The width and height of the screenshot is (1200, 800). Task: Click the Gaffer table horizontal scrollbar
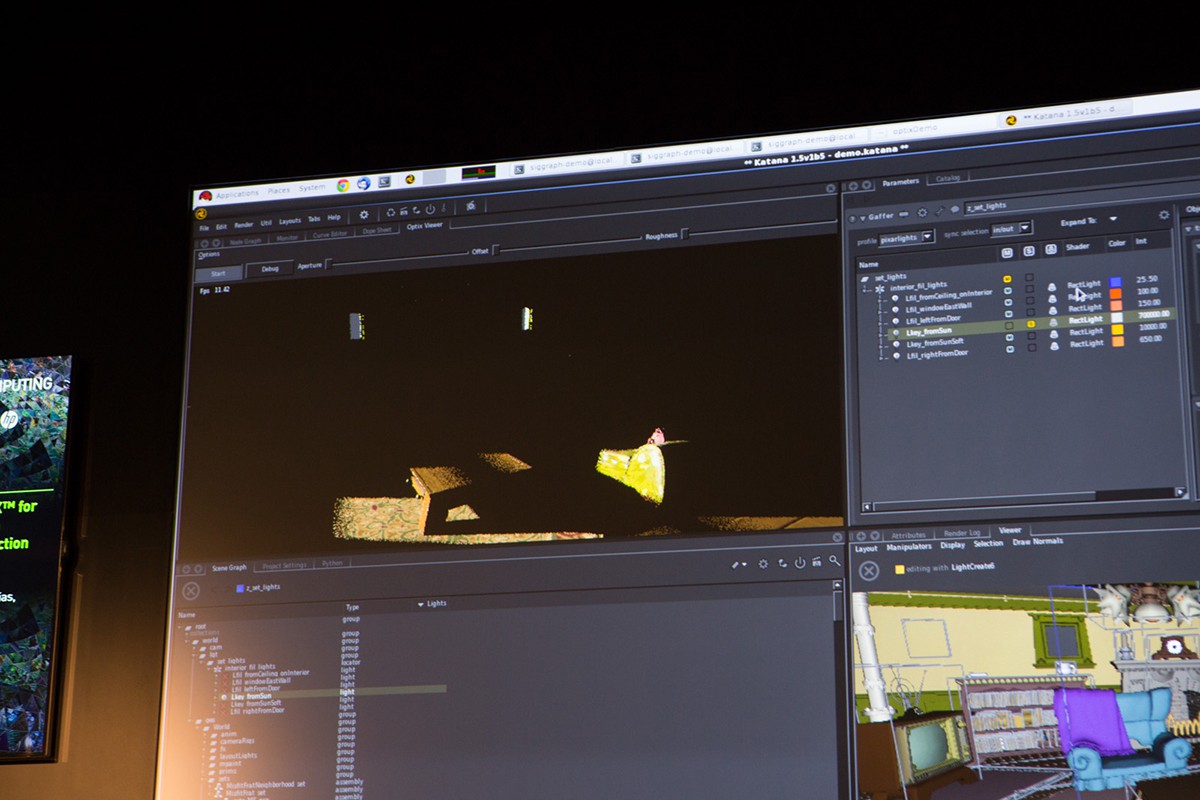tap(1022, 501)
